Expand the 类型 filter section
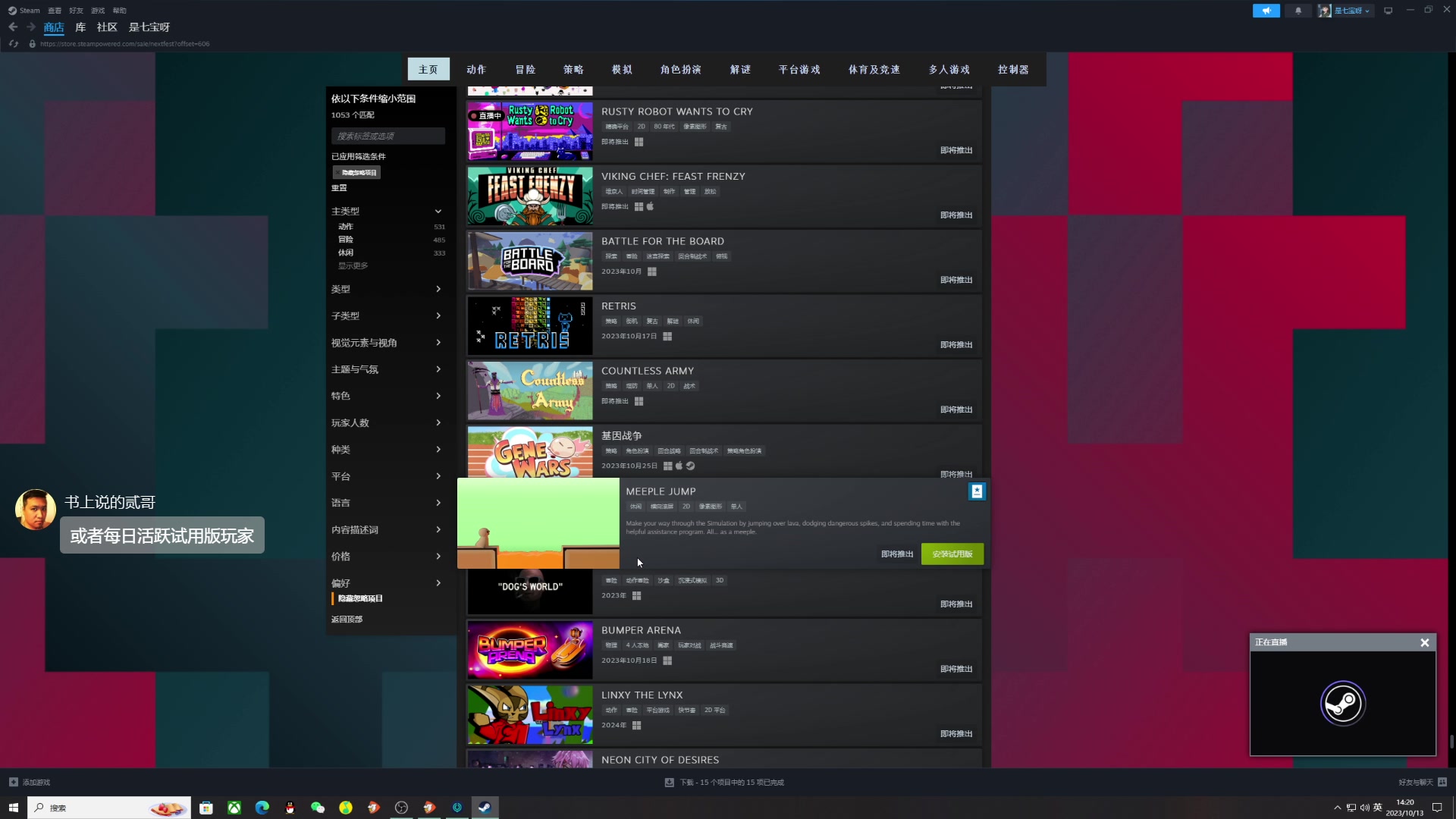 [387, 289]
